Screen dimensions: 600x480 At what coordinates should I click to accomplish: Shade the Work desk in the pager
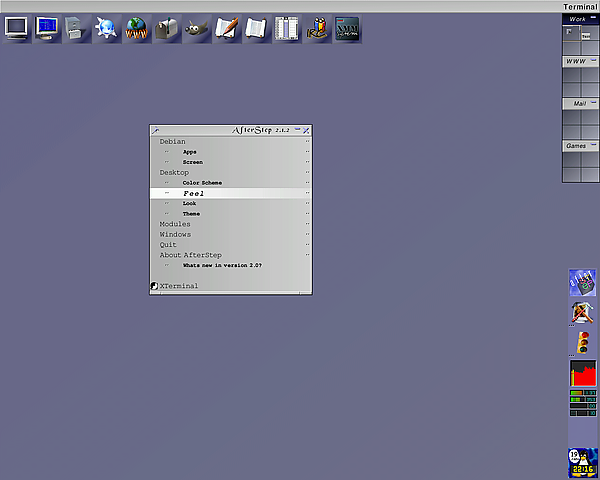coord(593,19)
